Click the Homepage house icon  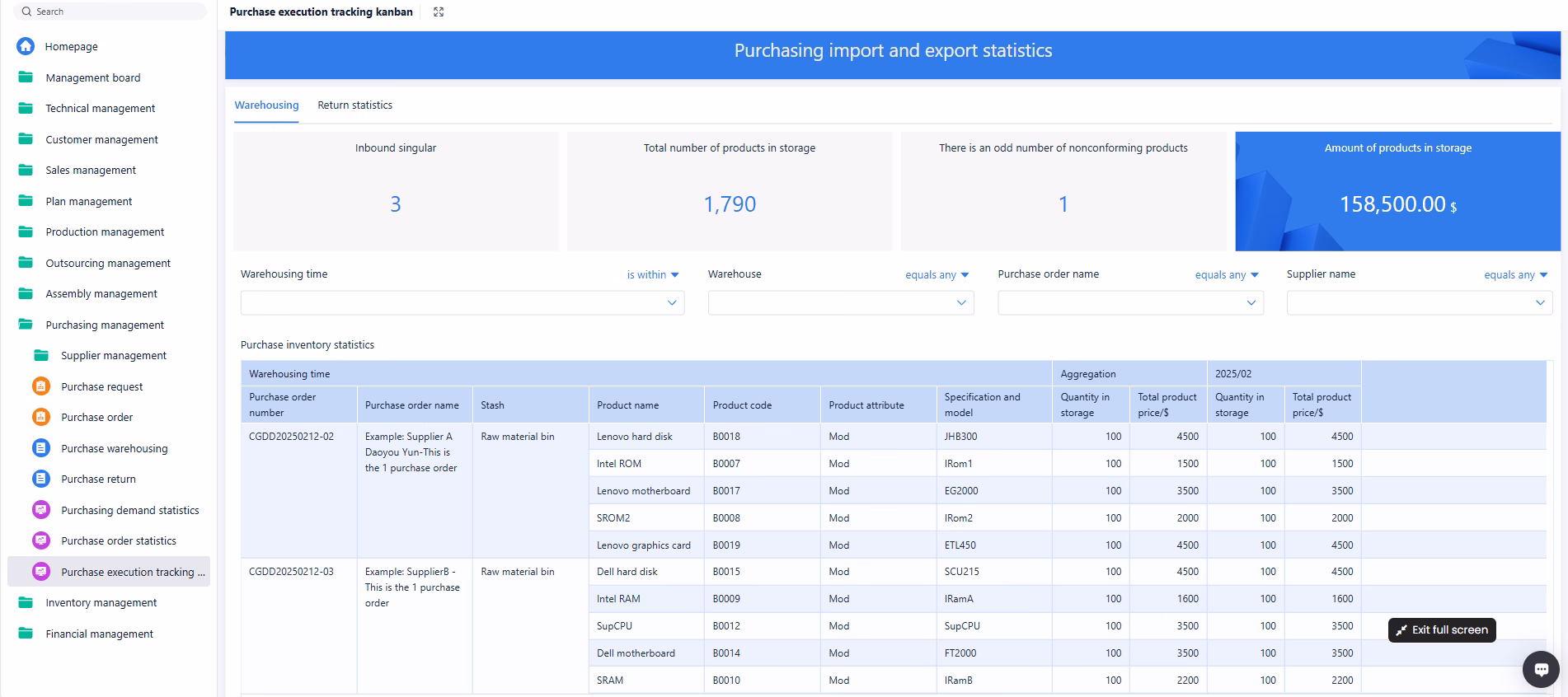coord(26,46)
